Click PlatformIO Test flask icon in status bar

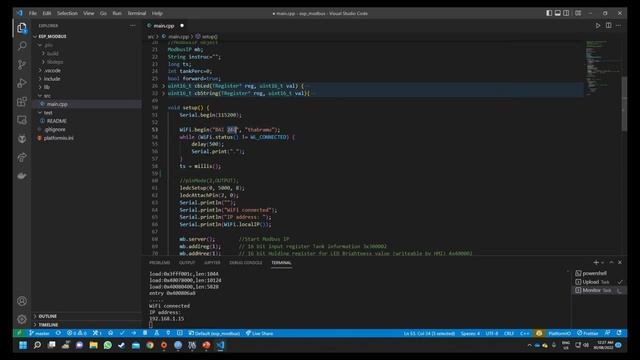pyautogui.click(x=157, y=333)
